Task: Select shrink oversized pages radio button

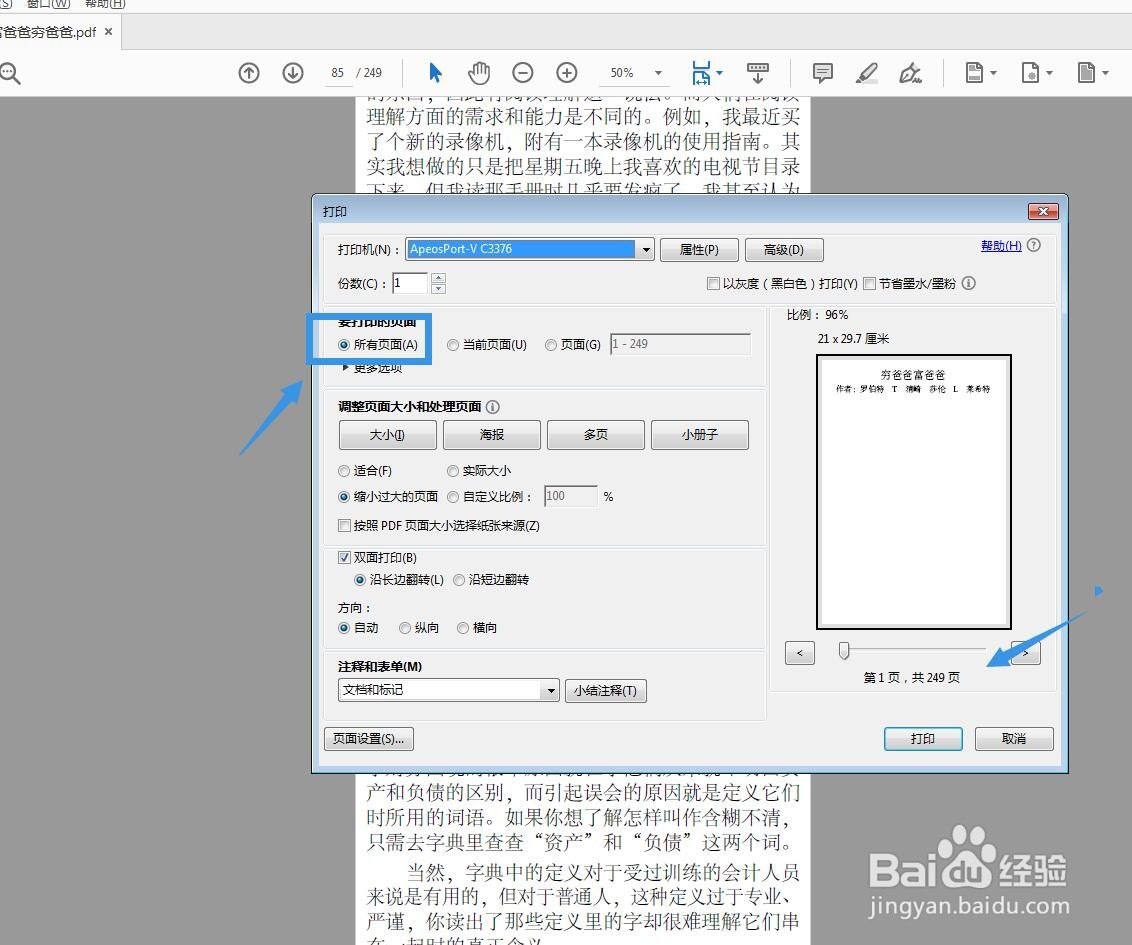Action: tap(344, 497)
